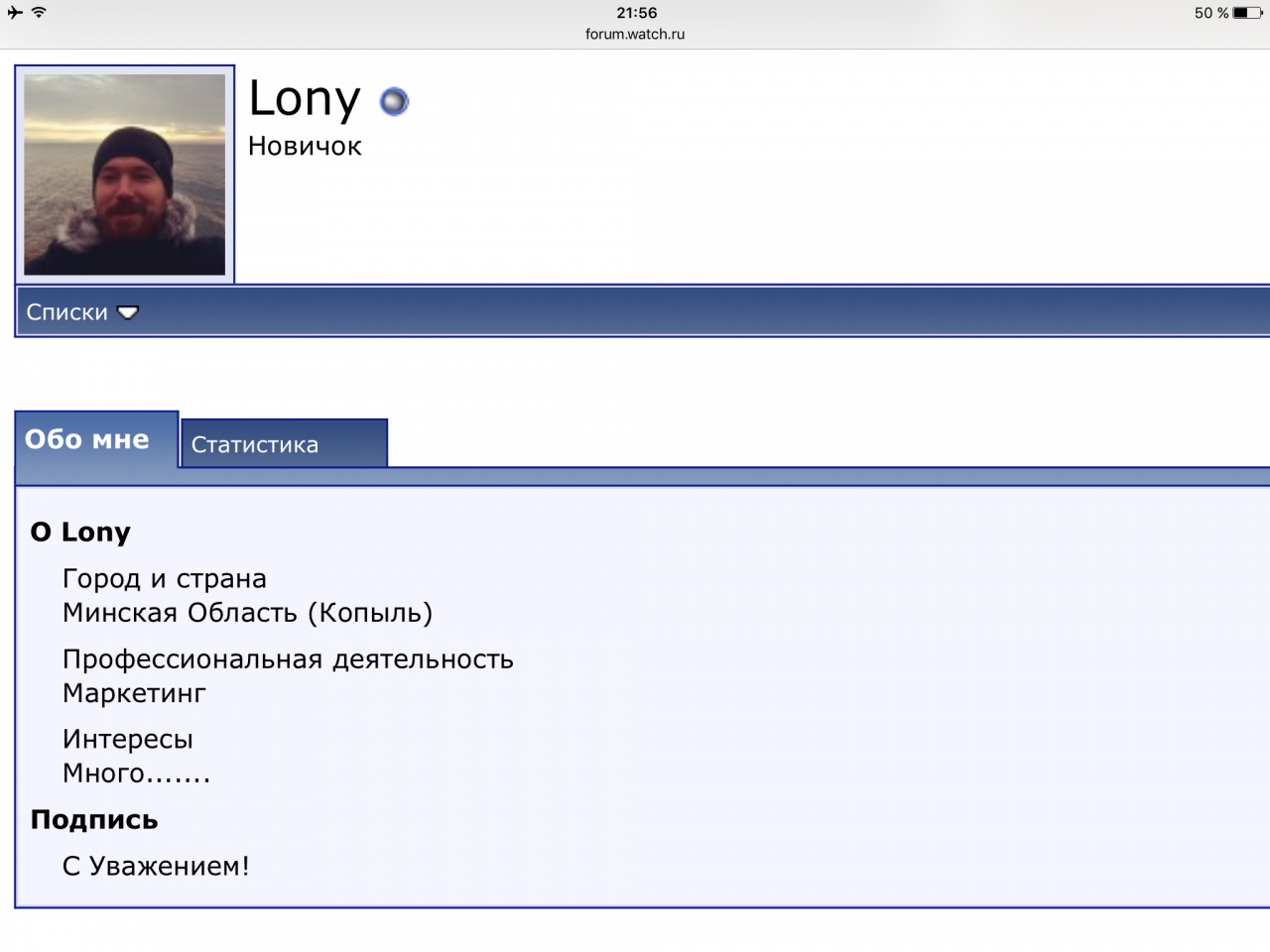1270x952 pixels.
Task: Click the Lony username heading
Action: pos(305,98)
